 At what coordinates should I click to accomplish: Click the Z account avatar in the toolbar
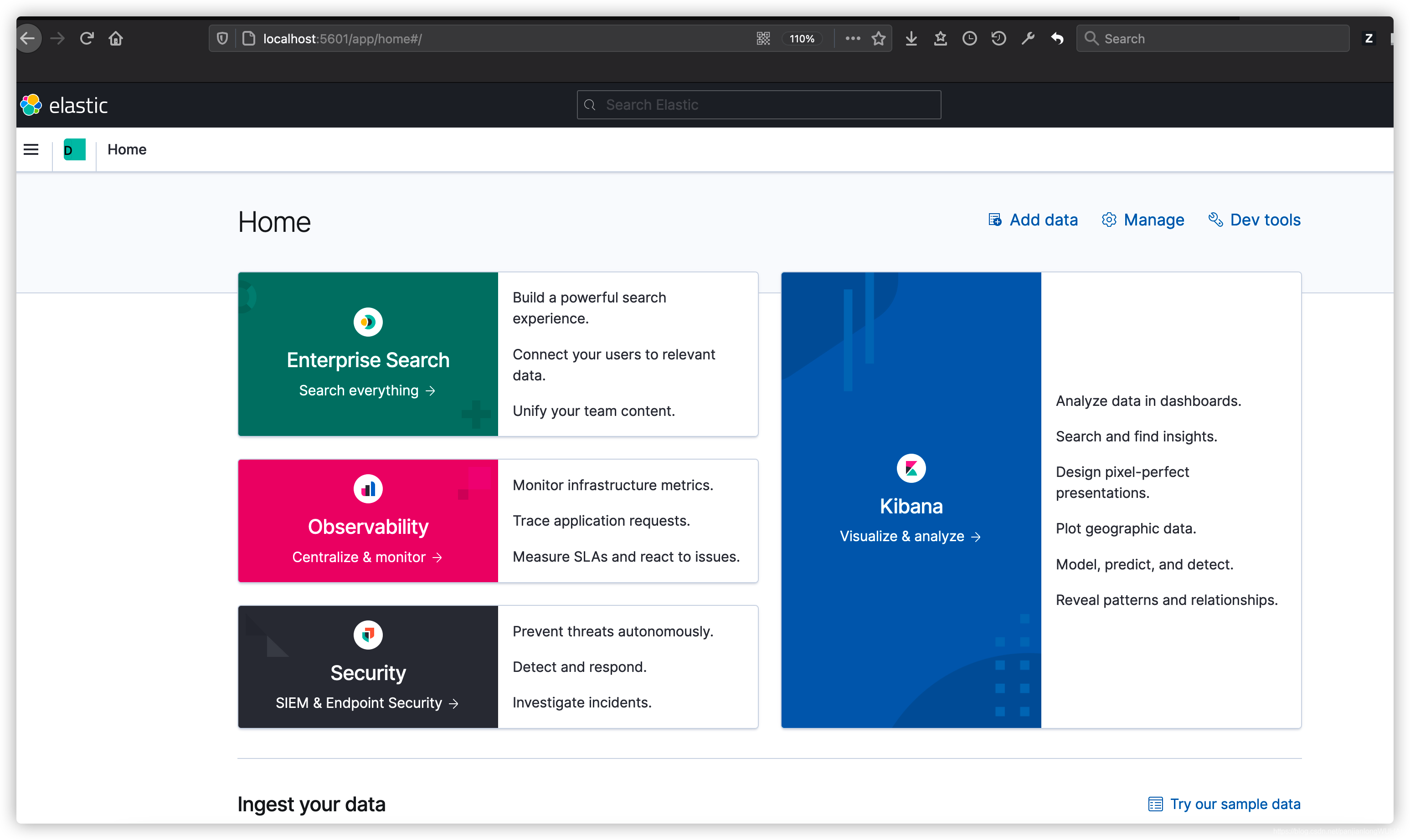click(x=1369, y=38)
